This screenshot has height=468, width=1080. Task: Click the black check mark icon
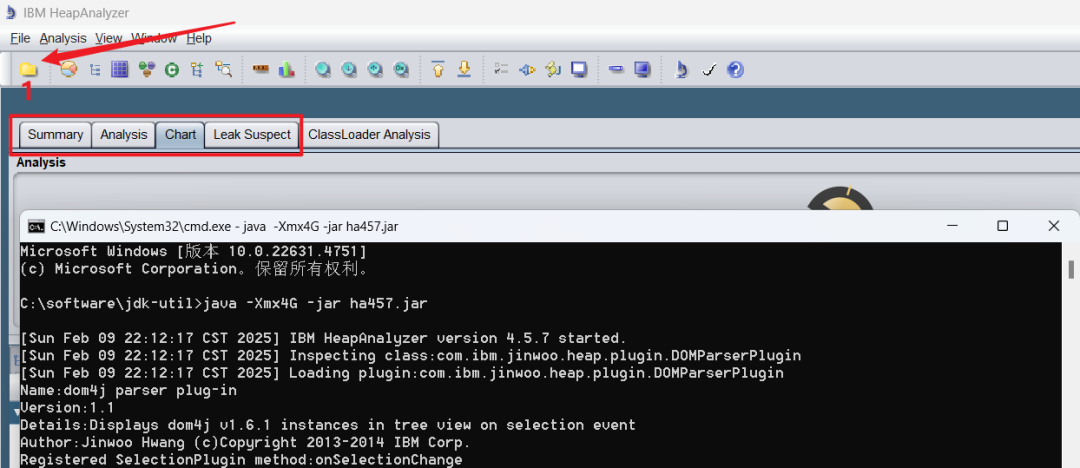(x=709, y=70)
